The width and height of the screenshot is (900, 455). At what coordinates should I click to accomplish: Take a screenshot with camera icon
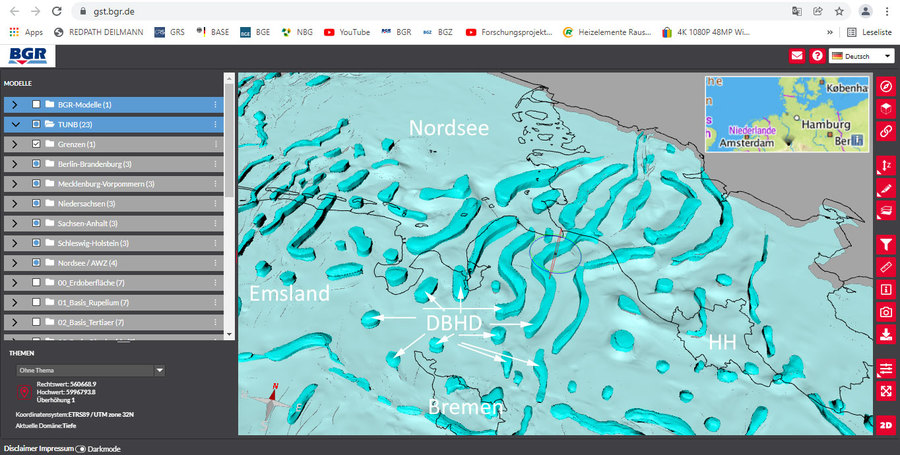tap(885, 311)
